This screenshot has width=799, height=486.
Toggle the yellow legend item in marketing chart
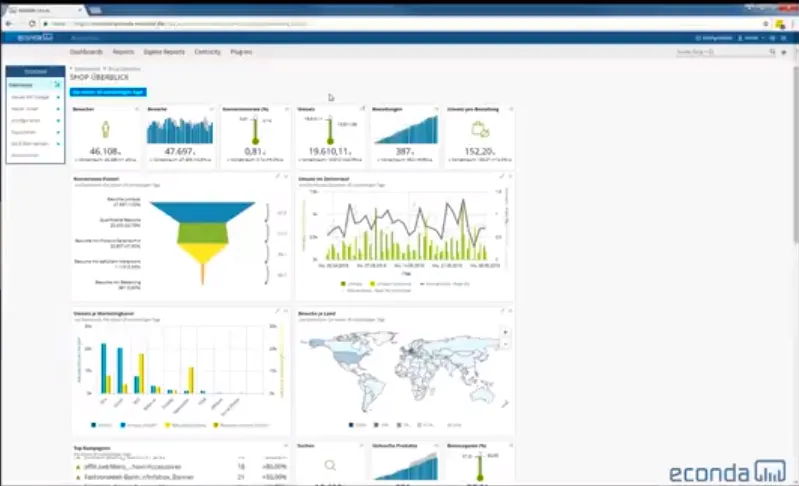tap(185, 425)
